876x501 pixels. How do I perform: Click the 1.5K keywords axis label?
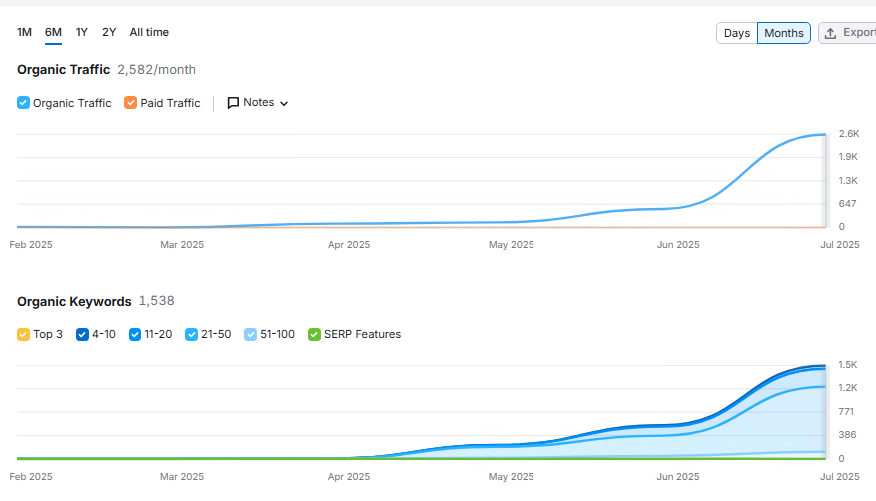click(x=848, y=365)
